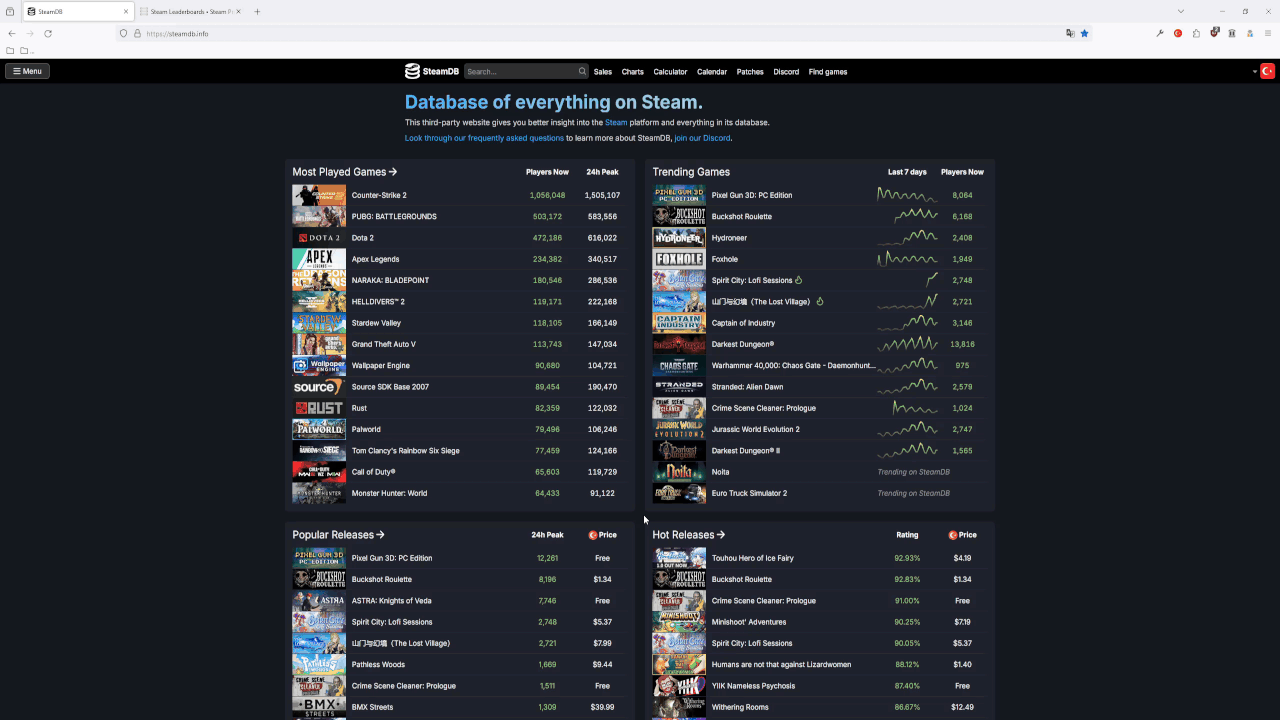The height and width of the screenshot is (720, 1280).
Task: Click the Rust logo thumbnail
Action: [x=319, y=408]
